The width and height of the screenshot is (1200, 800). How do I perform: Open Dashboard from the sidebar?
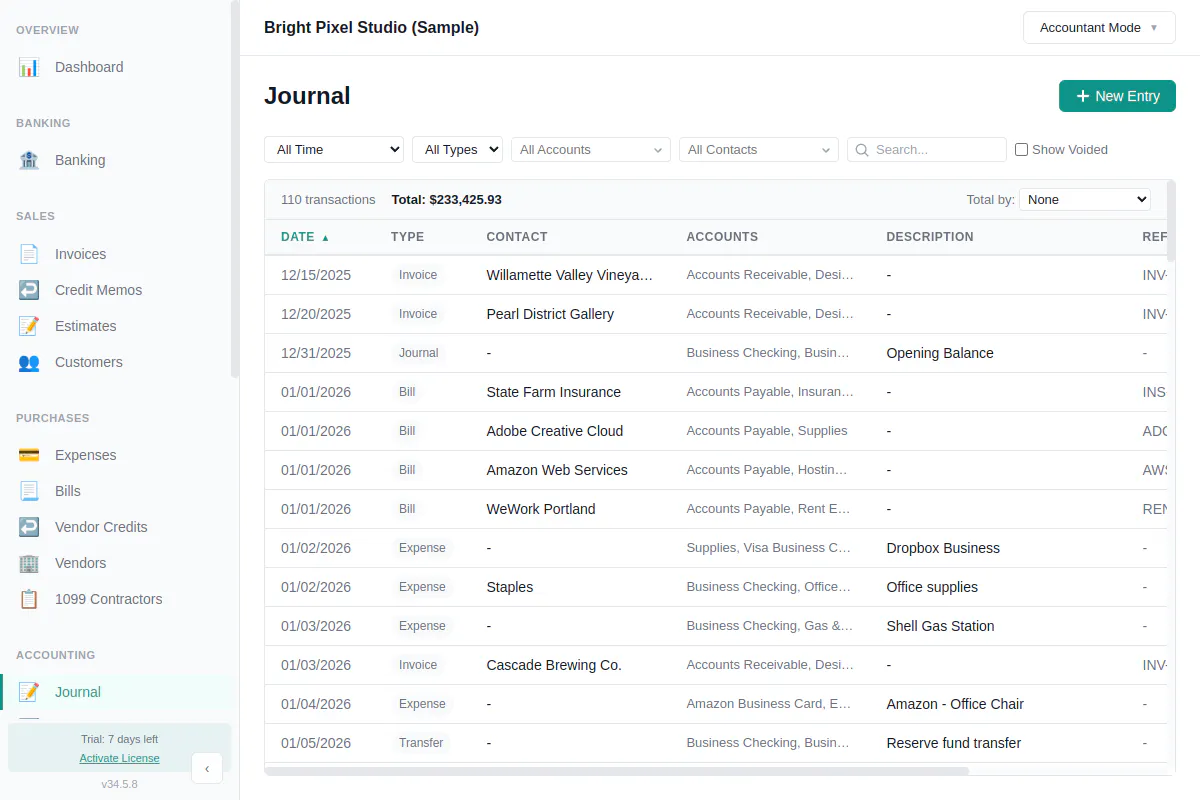(x=120, y=67)
